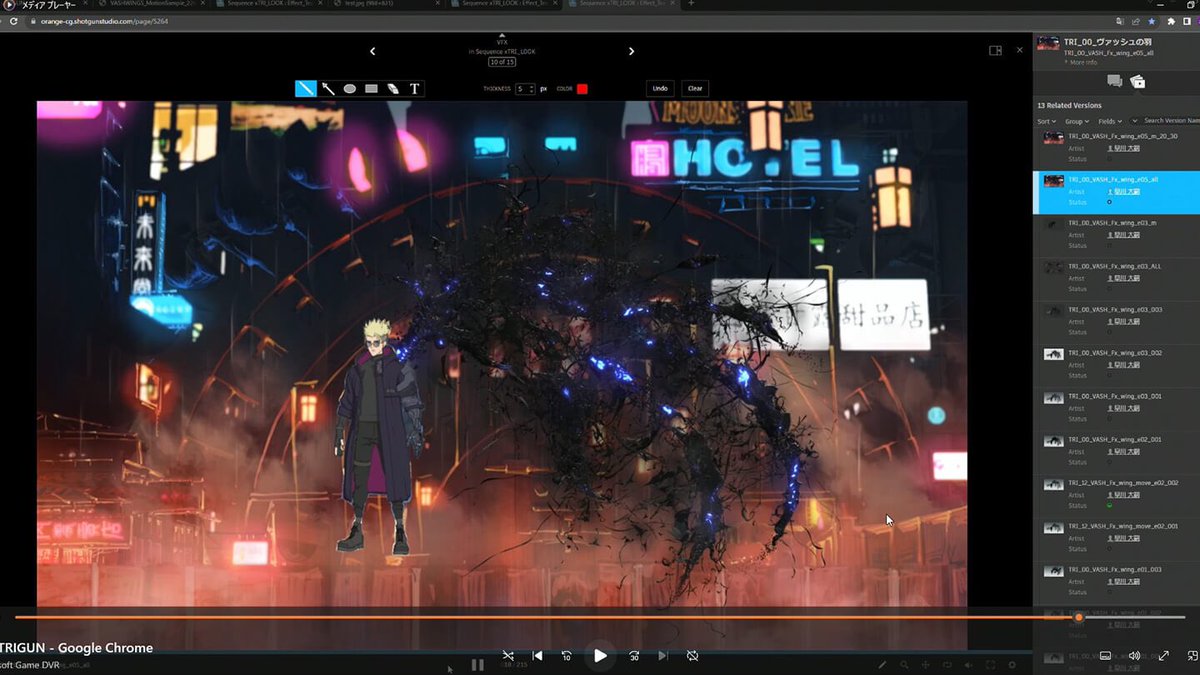The image size is (1200, 675).
Task: Skip to next track in media player
Action: pos(663,656)
